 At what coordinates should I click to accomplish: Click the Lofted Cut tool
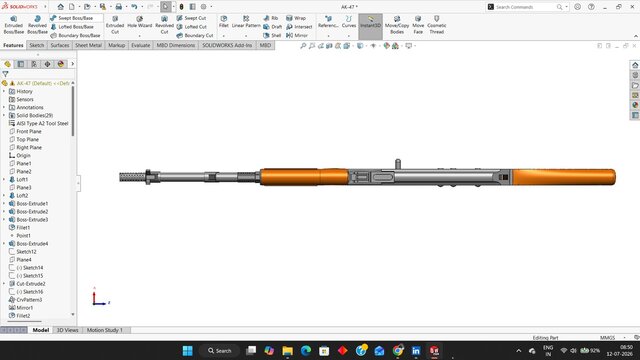pos(191,27)
